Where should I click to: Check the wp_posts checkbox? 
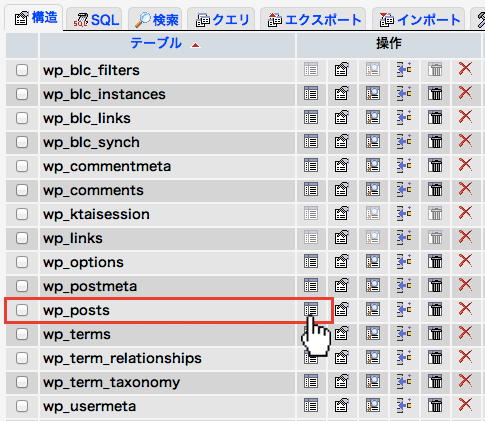coord(22,310)
